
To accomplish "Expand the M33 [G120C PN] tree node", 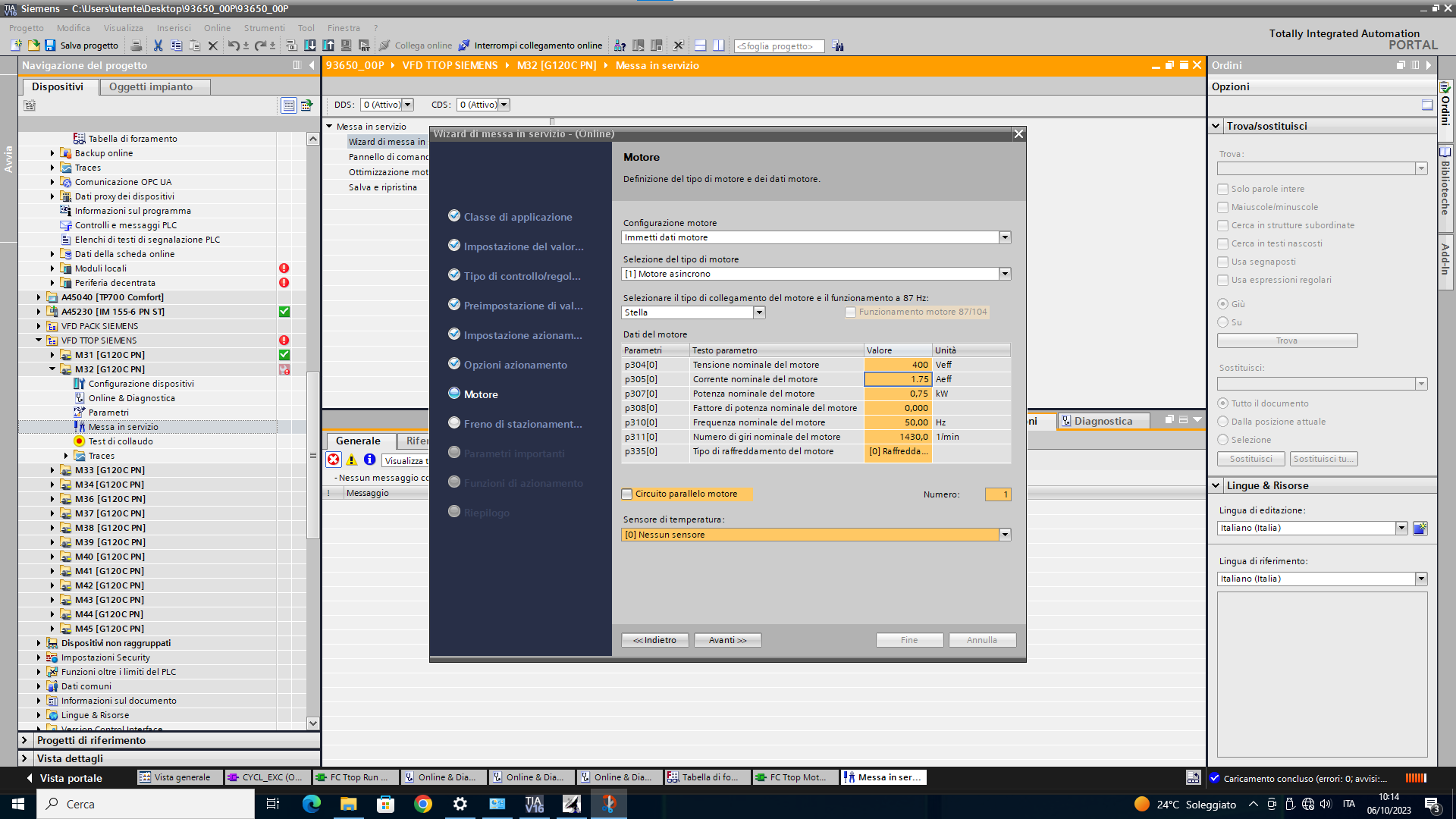I will [x=52, y=470].
